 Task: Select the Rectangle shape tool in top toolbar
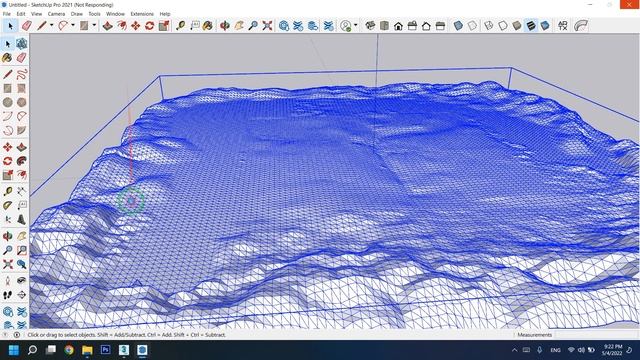pyautogui.click(x=84, y=26)
